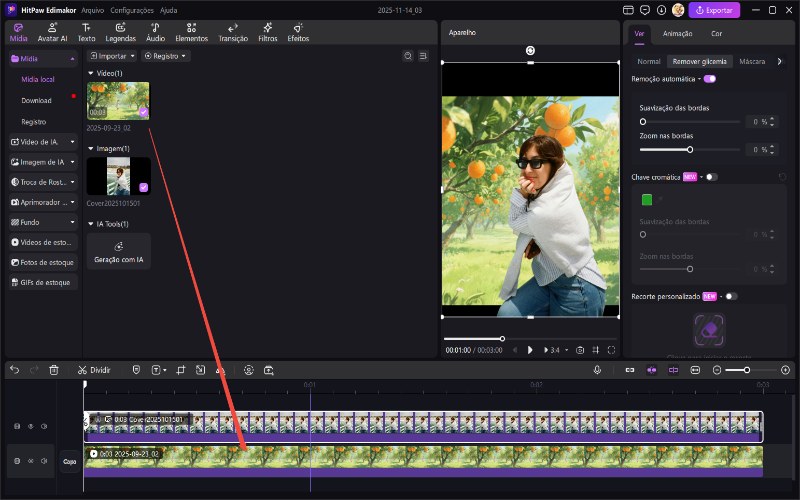Toggle Remoção automática switch
Screen dimensions: 800x500
[x=710, y=79]
